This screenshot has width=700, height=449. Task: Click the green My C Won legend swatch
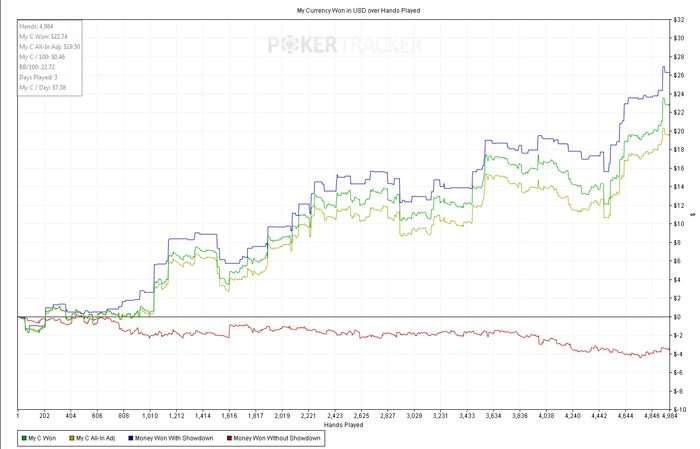[24, 438]
